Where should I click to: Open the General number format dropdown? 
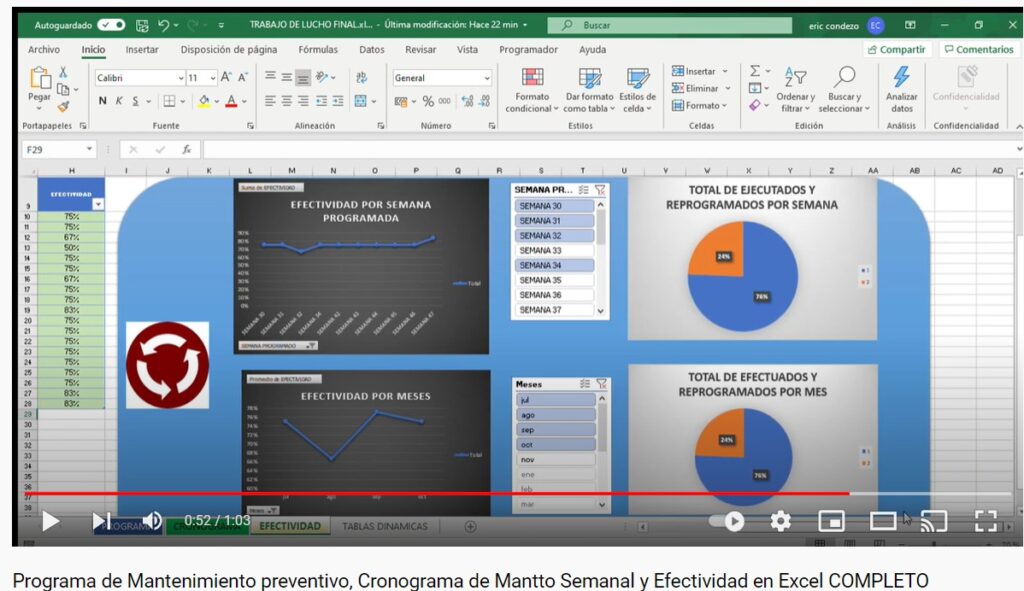click(487, 78)
